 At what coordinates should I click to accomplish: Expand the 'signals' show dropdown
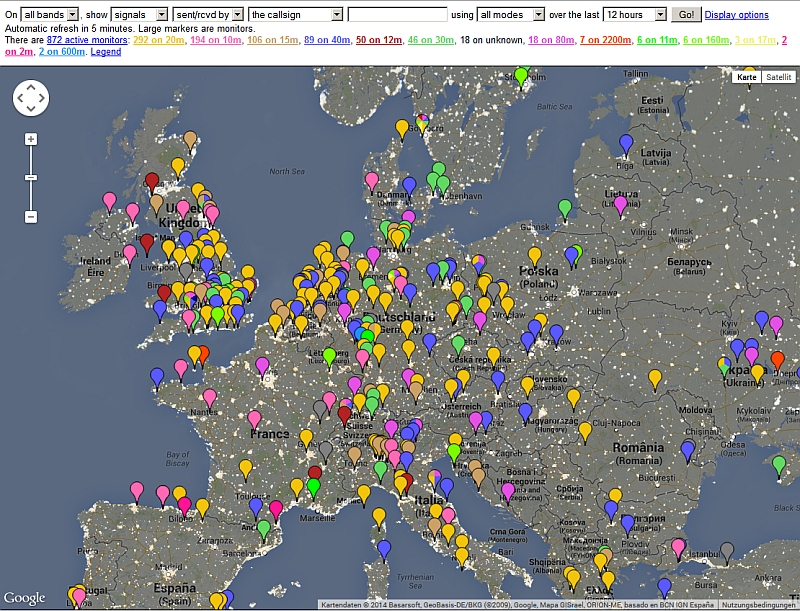point(140,15)
